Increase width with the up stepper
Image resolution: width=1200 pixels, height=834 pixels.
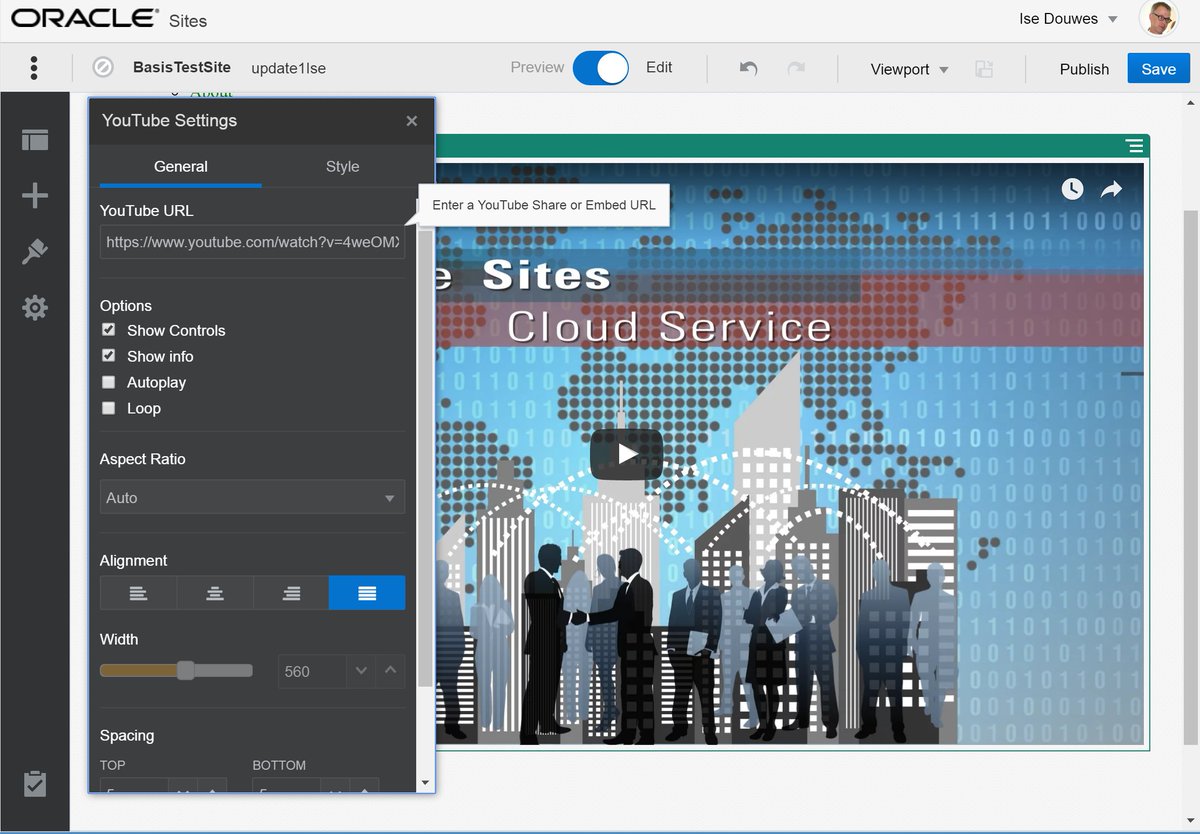[x=391, y=671]
